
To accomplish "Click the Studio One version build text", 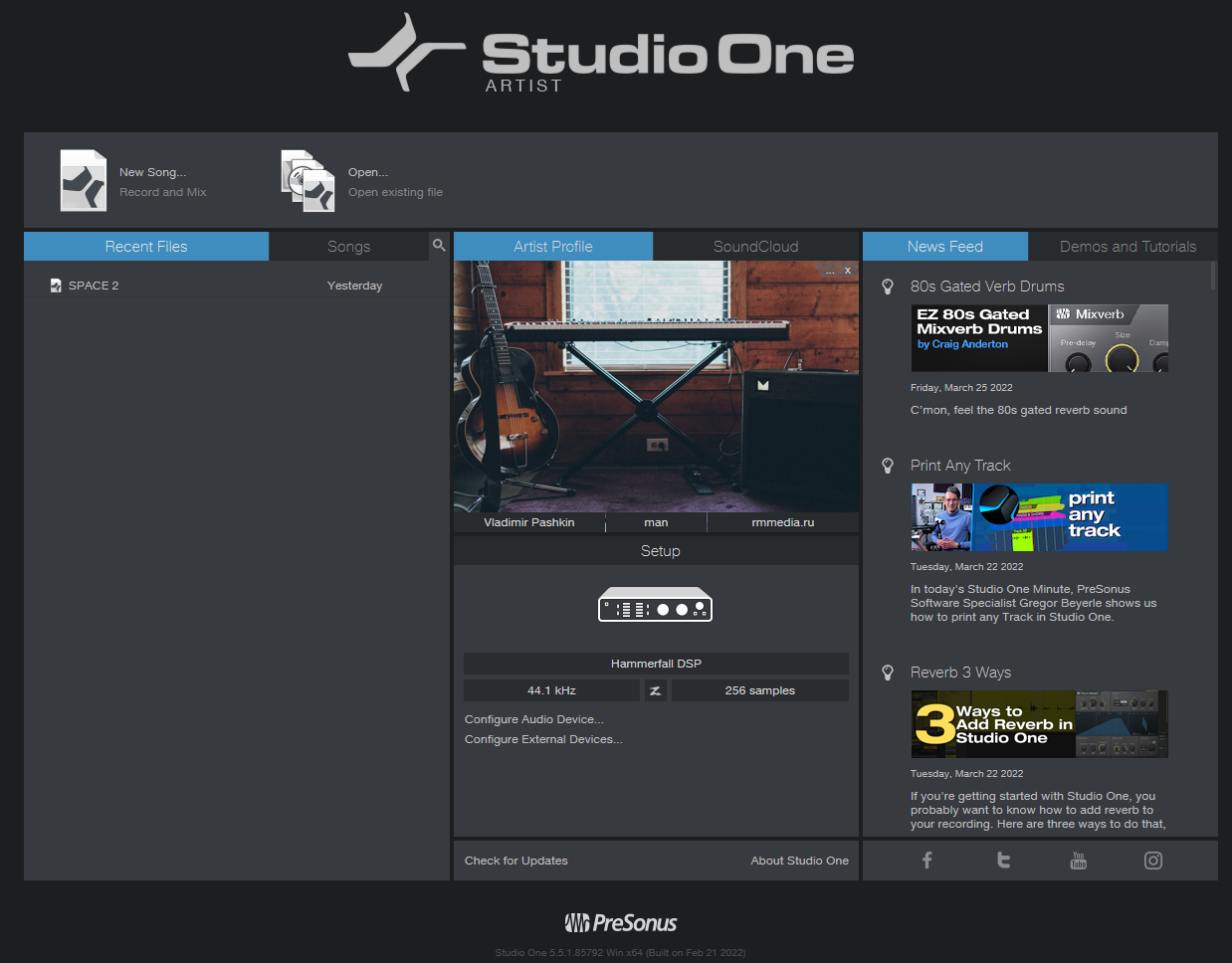I will [620, 952].
